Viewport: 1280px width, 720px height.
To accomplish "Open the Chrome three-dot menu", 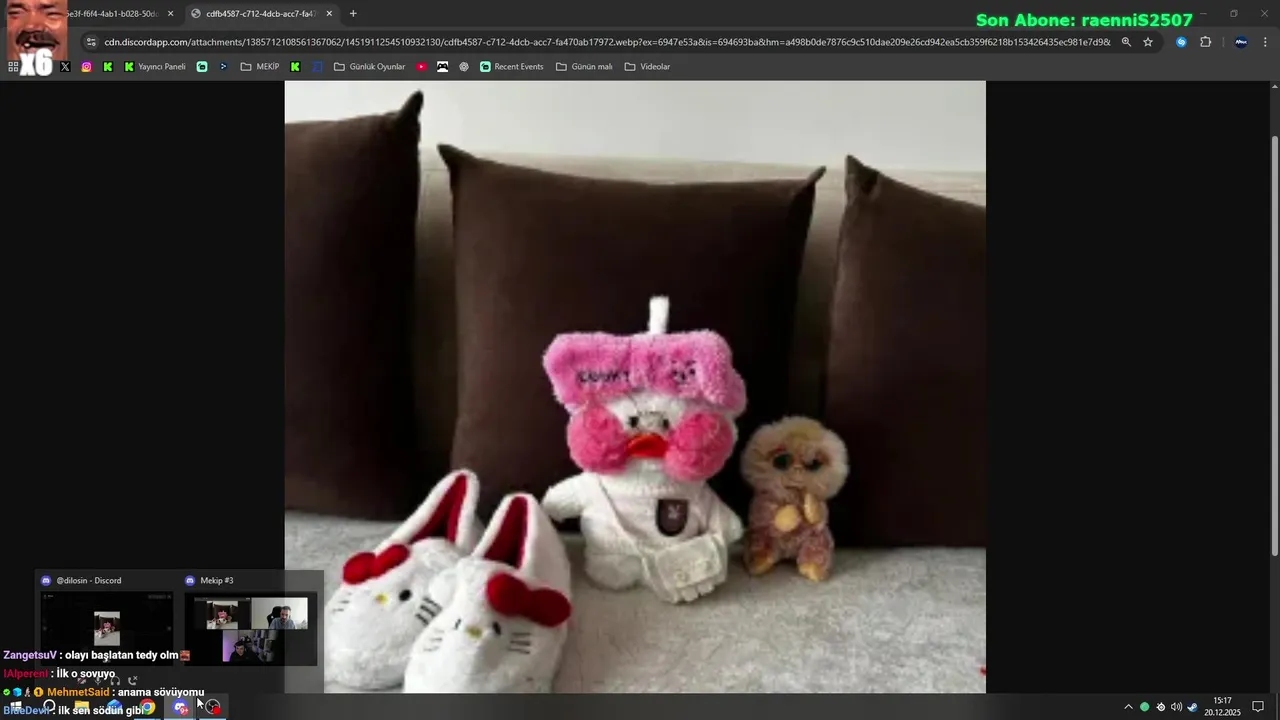I will [1266, 42].
